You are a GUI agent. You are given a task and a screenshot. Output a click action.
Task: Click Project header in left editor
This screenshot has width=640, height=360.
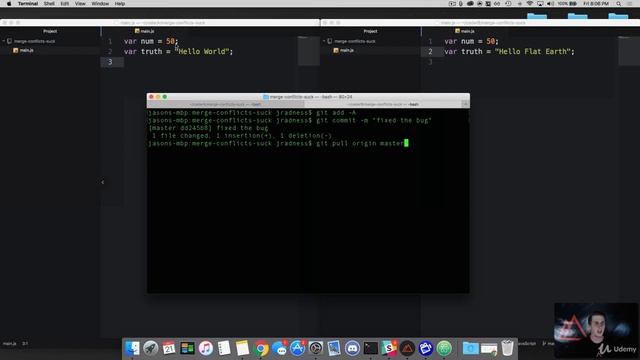tap(50, 31)
